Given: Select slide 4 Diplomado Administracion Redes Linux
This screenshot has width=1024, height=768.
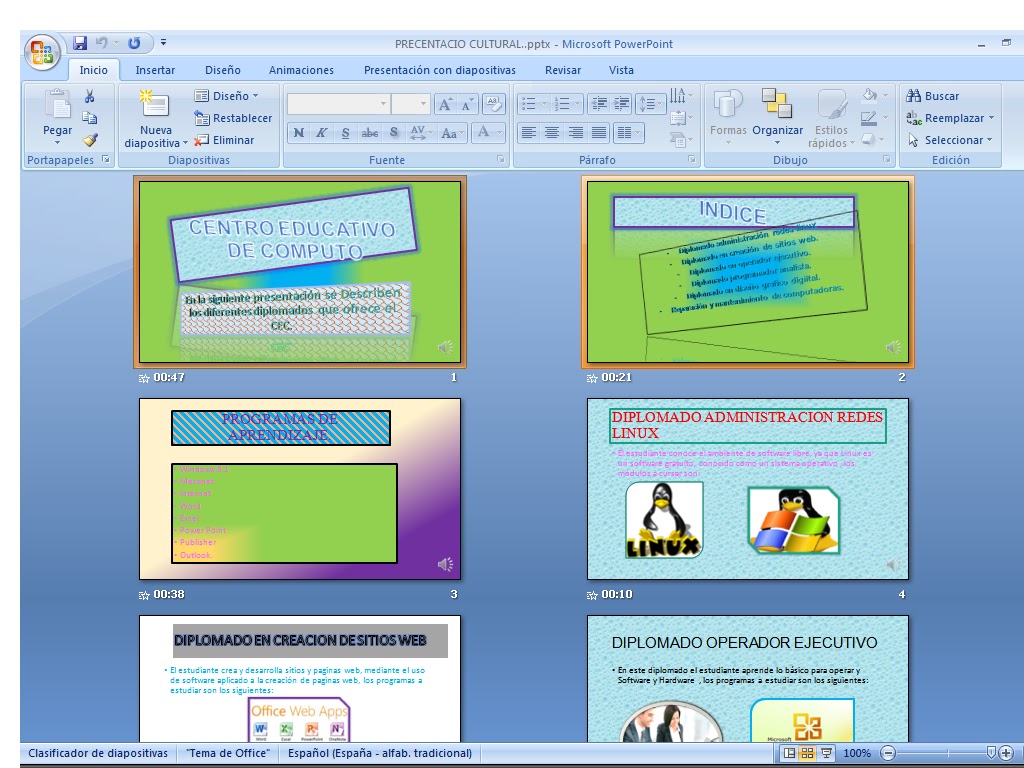Looking at the screenshot, I should pos(748,488).
